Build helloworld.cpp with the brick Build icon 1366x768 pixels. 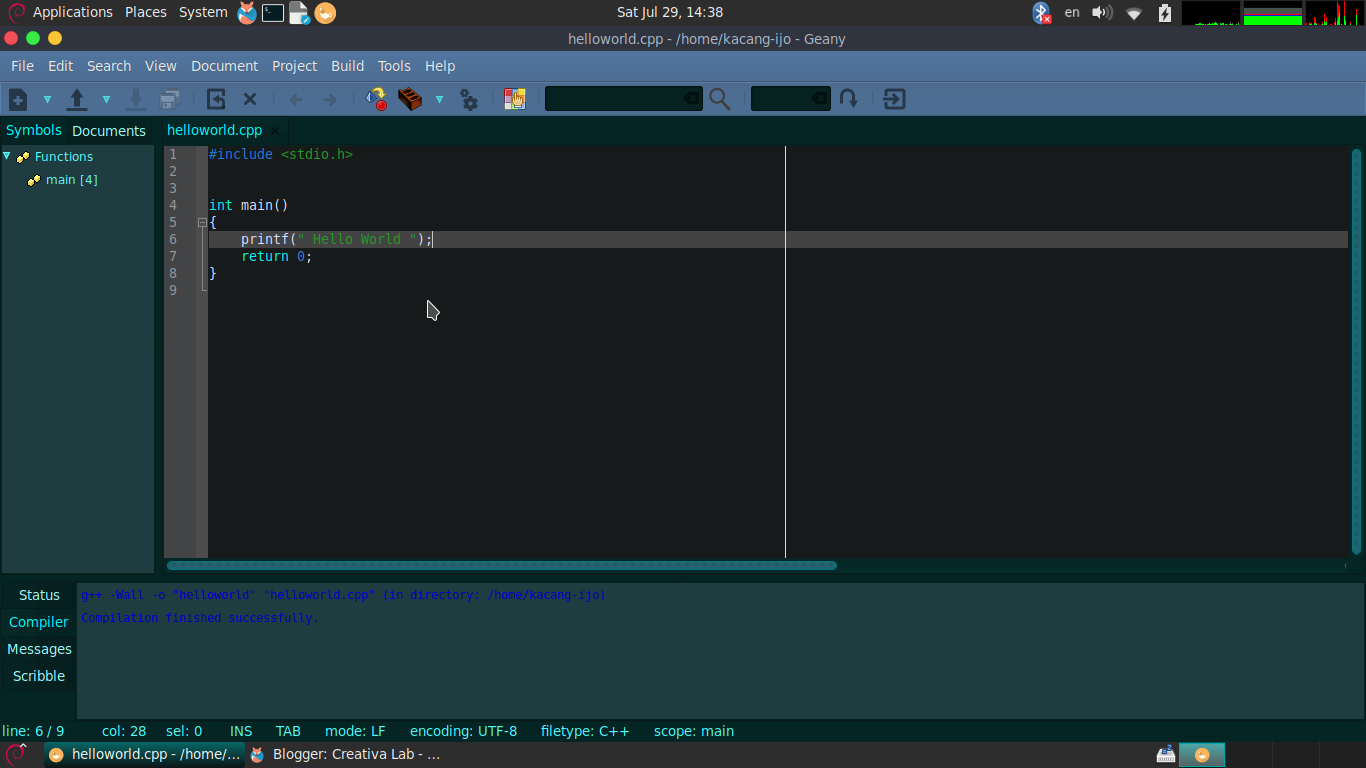pyautogui.click(x=408, y=99)
